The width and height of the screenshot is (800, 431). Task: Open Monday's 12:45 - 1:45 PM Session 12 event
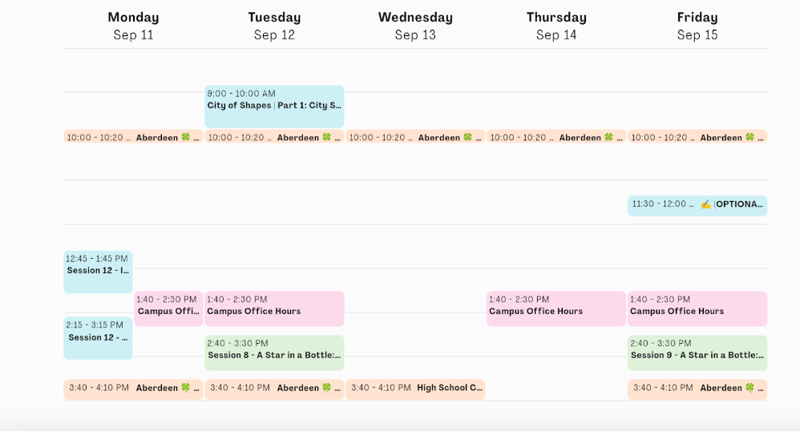(98, 271)
